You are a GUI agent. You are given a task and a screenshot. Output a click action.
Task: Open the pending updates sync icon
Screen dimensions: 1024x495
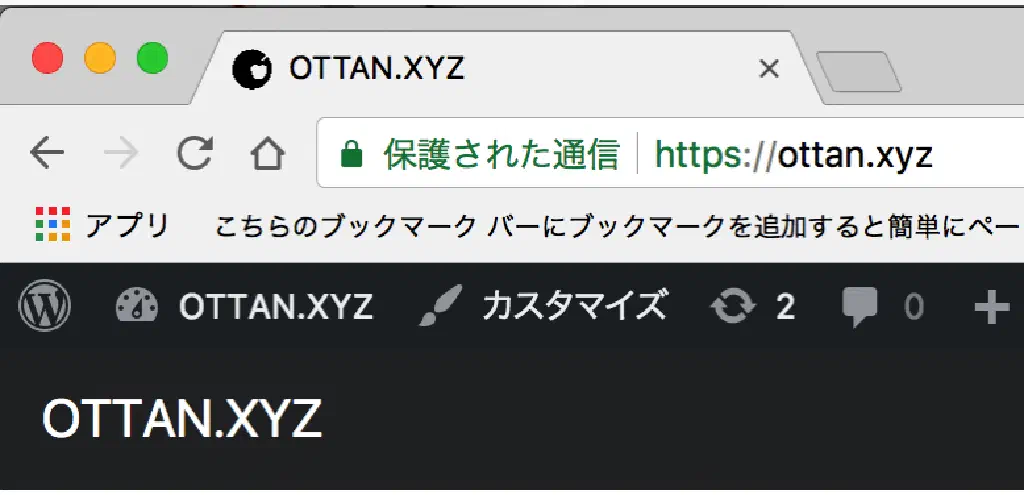(733, 306)
